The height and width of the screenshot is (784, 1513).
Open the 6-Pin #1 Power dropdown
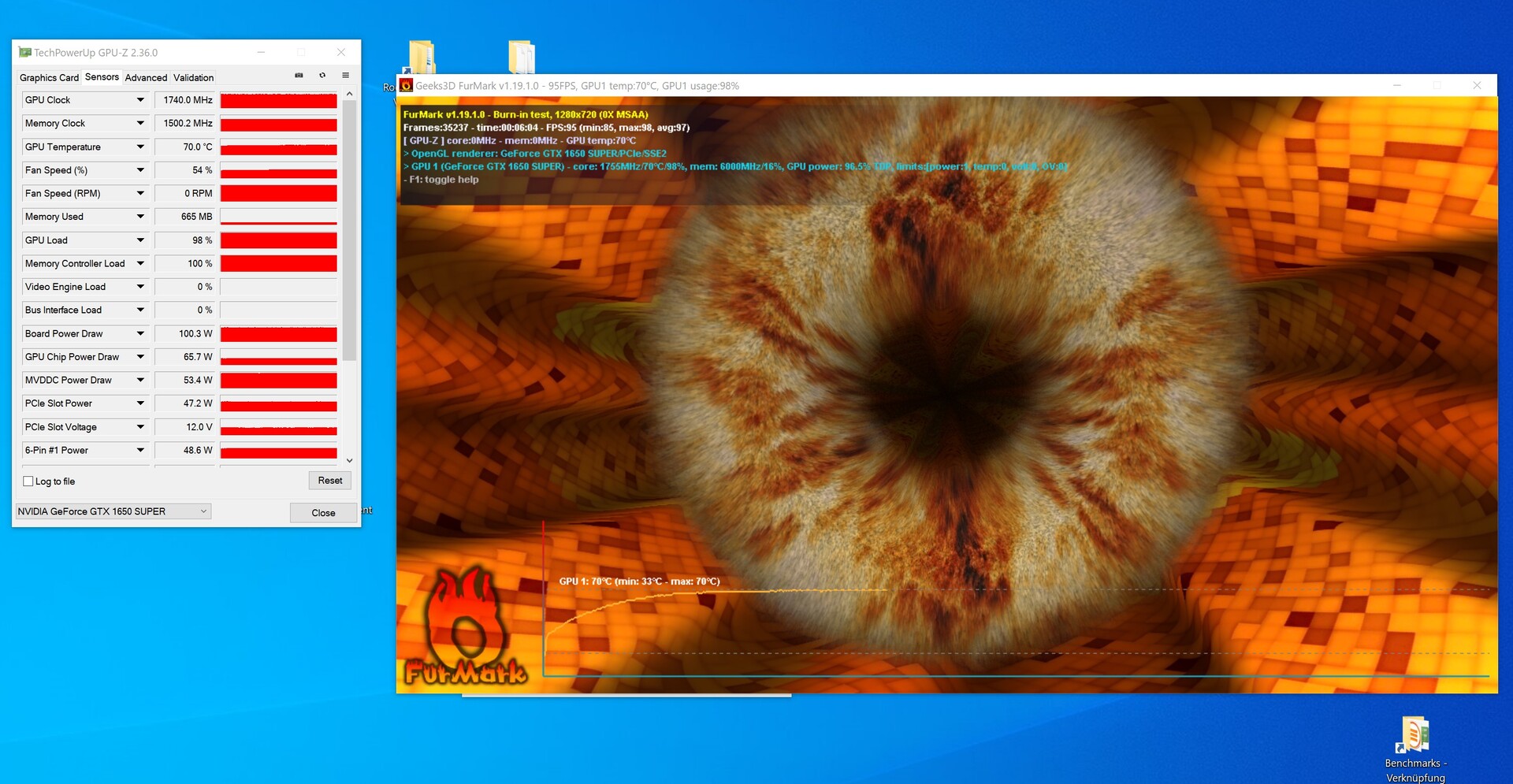pyautogui.click(x=140, y=450)
